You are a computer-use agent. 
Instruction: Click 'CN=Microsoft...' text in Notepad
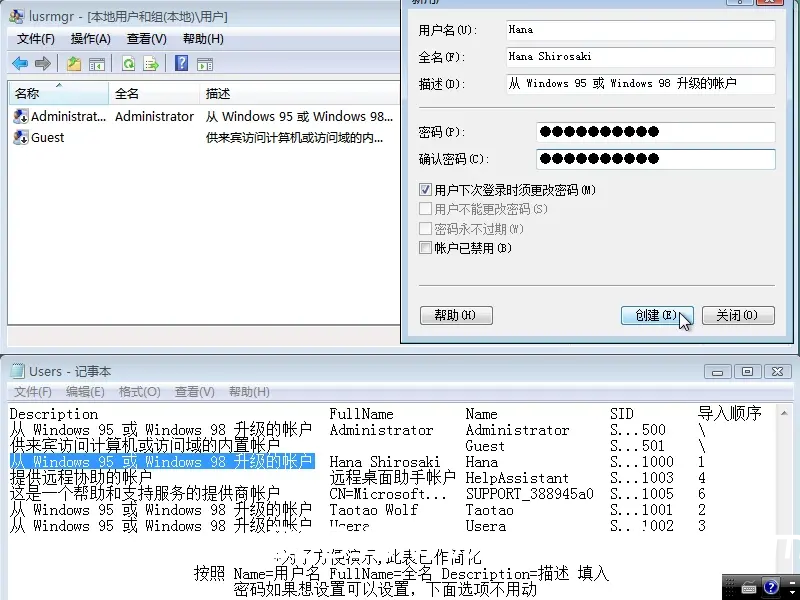tap(388, 494)
